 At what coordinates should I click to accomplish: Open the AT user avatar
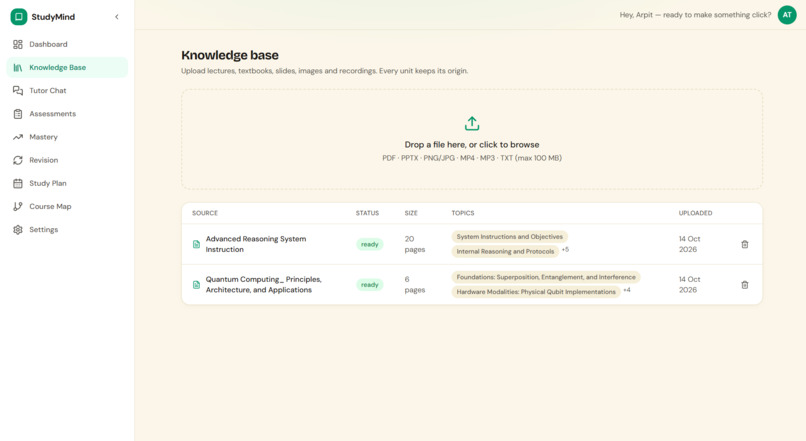point(787,15)
